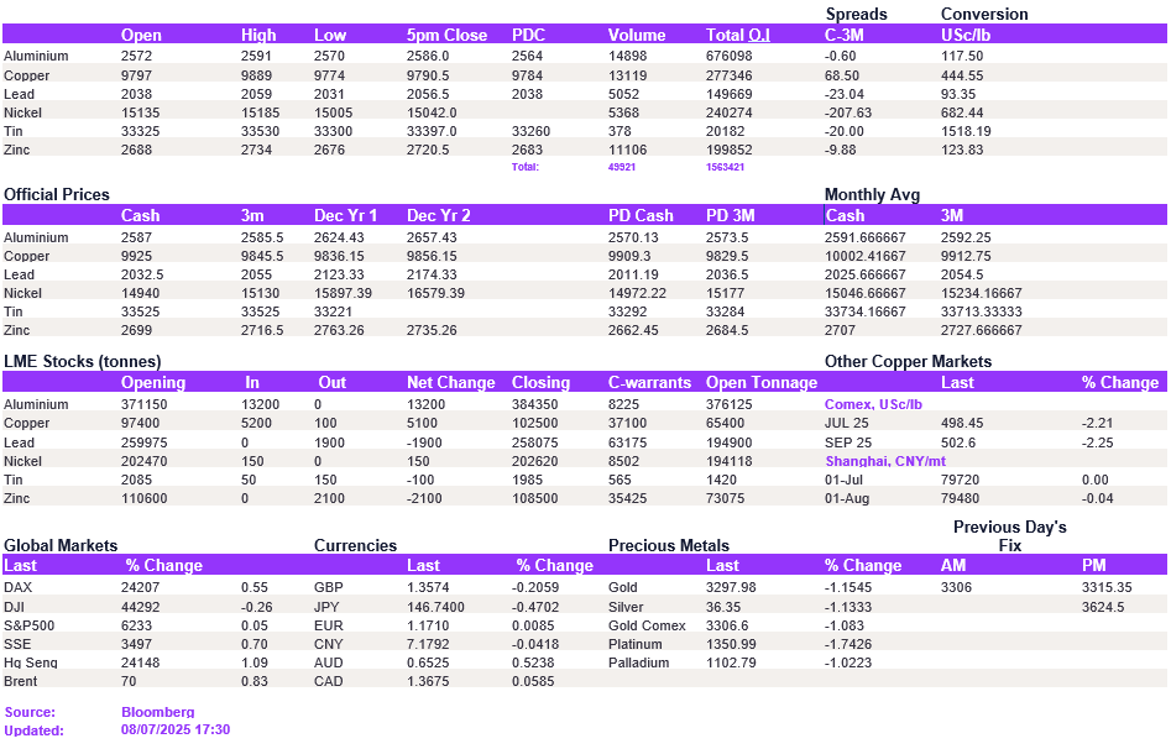Click the Aluminium open price 2572
This screenshot has width=1170, height=749.
pyautogui.click(x=137, y=56)
